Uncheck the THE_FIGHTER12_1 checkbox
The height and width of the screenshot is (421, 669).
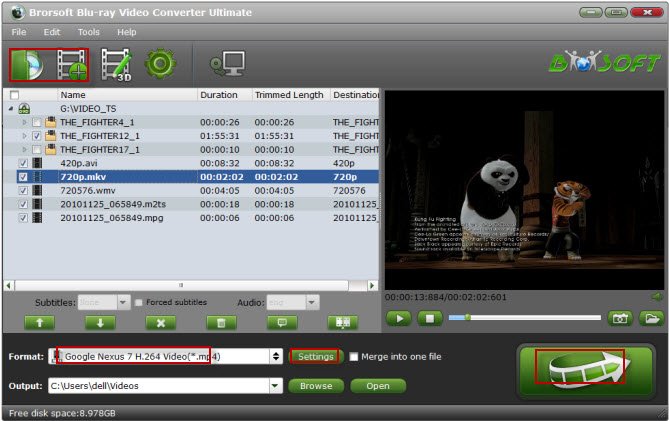coord(37,136)
